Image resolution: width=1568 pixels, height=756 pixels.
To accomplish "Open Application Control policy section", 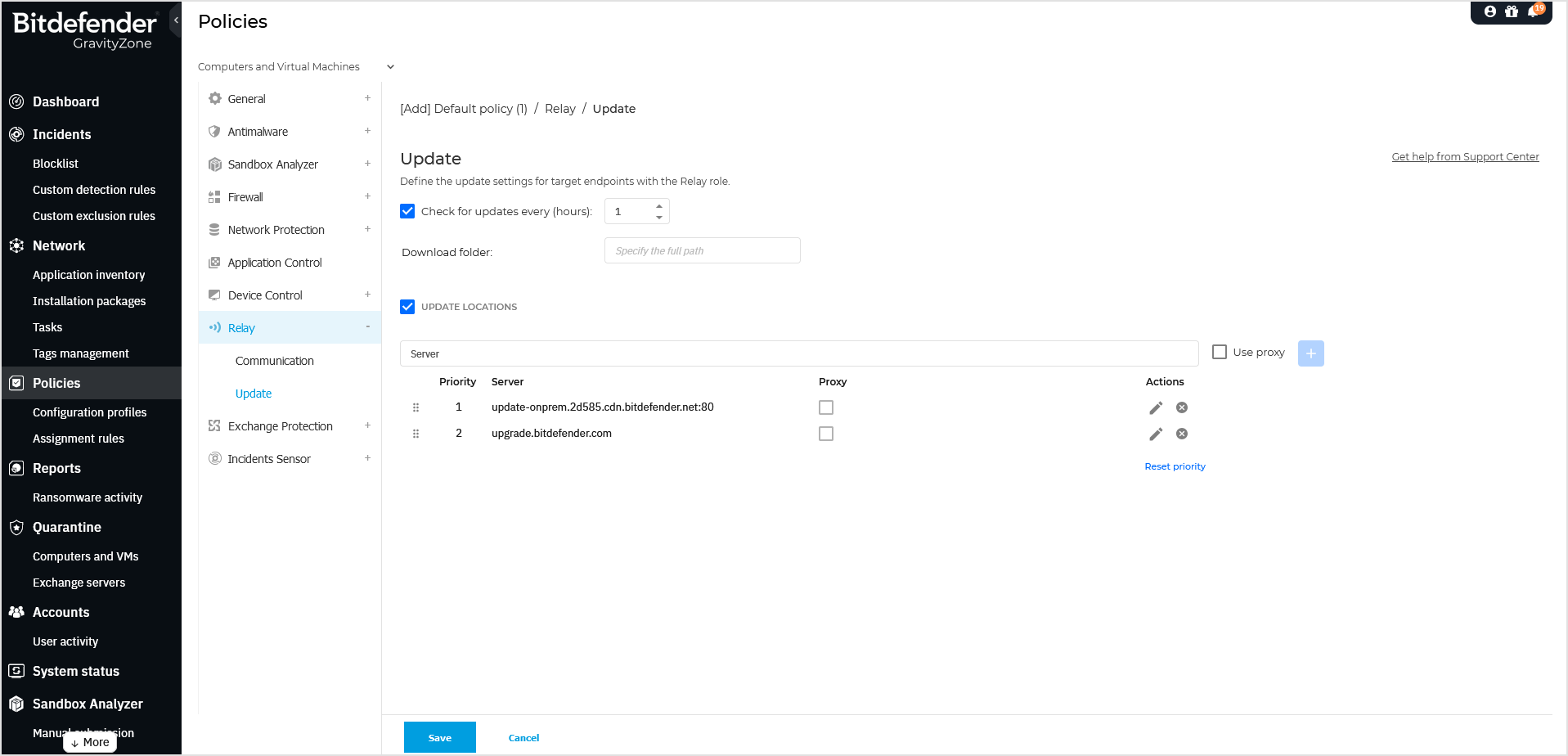I will click(x=275, y=263).
